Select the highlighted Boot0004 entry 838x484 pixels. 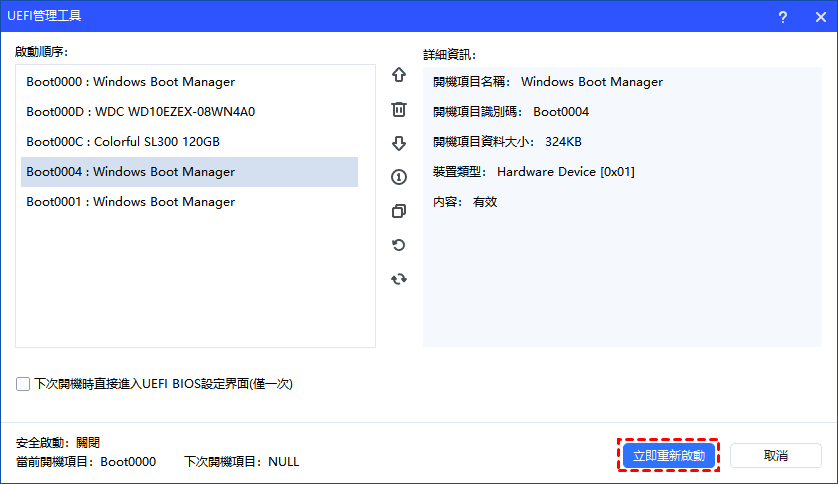pyautogui.click(x=130, y=172)
